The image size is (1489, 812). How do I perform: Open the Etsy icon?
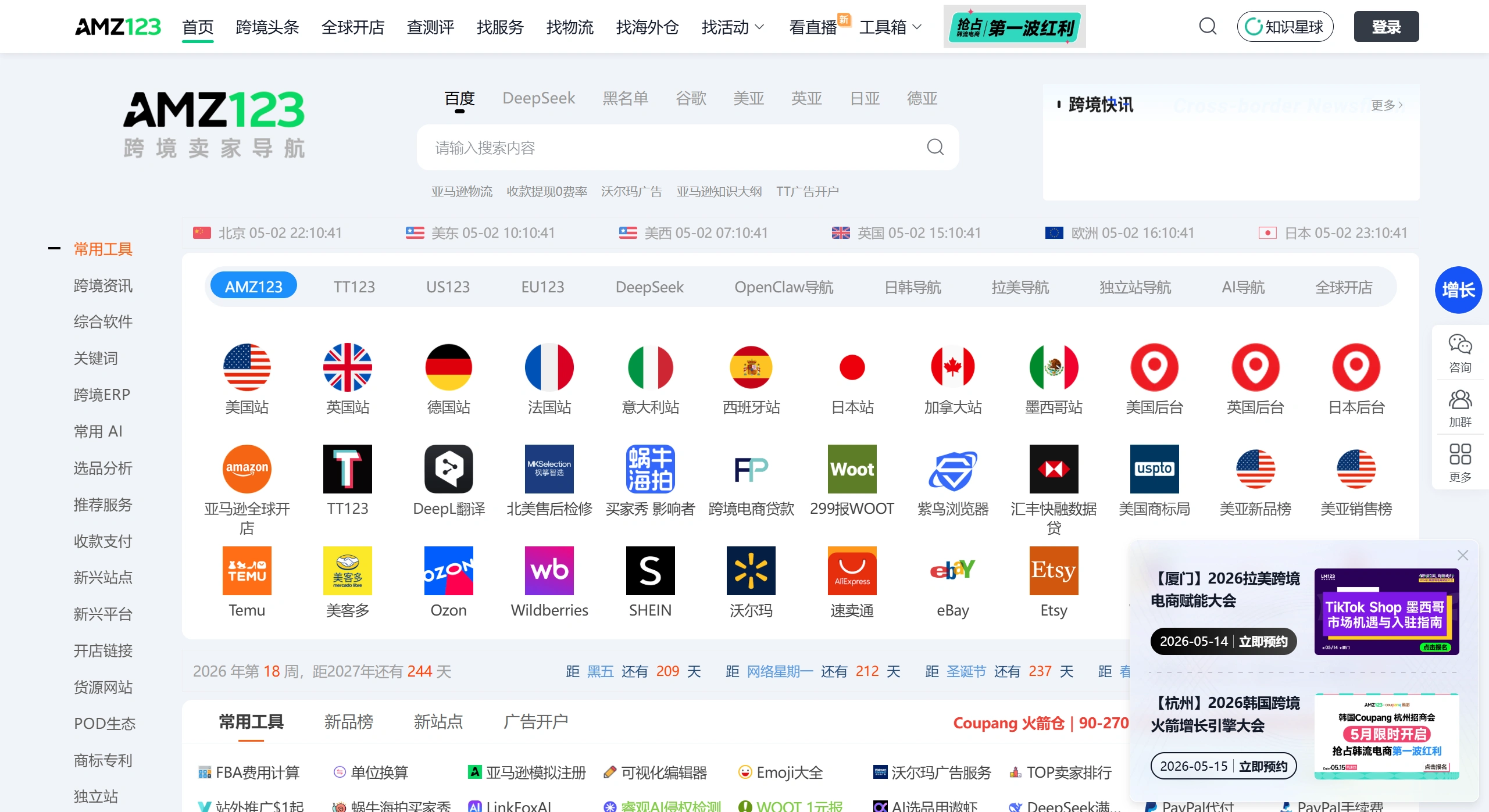1054,571
